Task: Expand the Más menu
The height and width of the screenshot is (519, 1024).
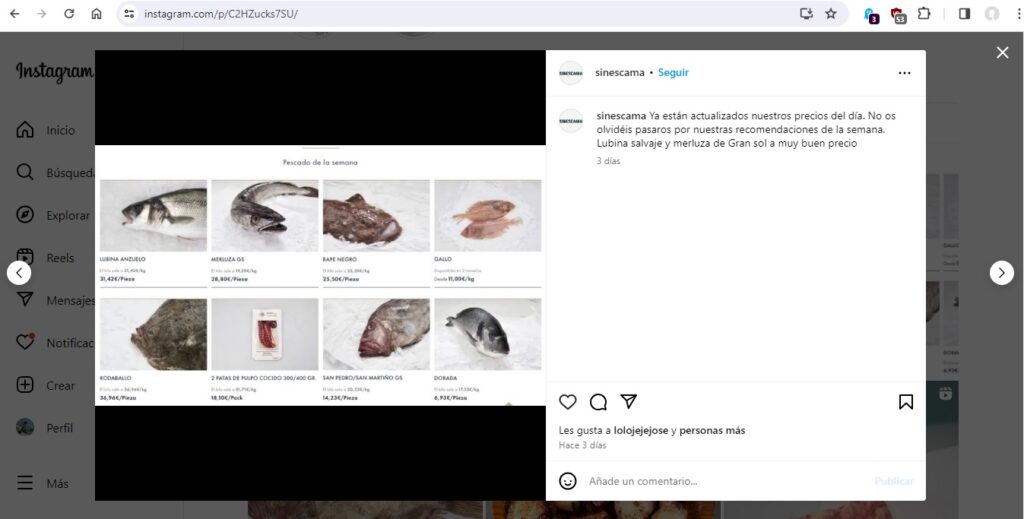Action: [42, 484]
